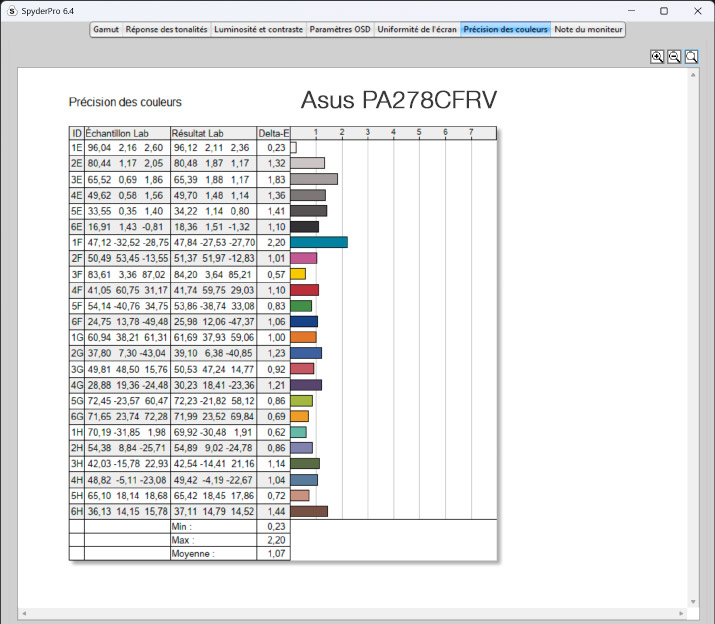Open the Luminosité et contraste tab
This screenshot has width=715, height=624.
coord(259,30)
